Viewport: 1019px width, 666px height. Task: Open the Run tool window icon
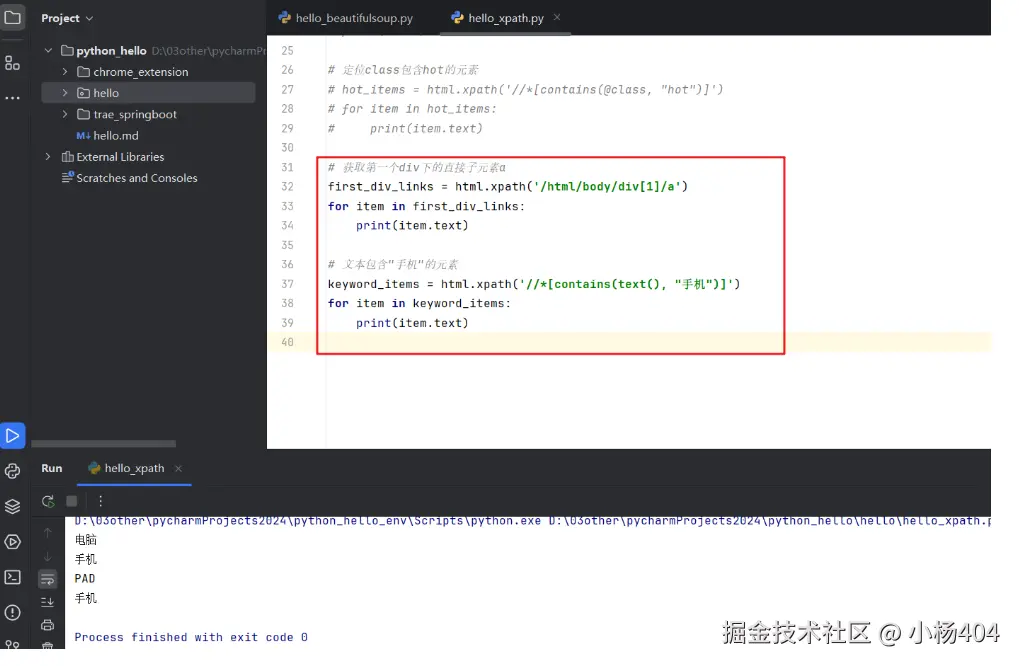point(12,435)
